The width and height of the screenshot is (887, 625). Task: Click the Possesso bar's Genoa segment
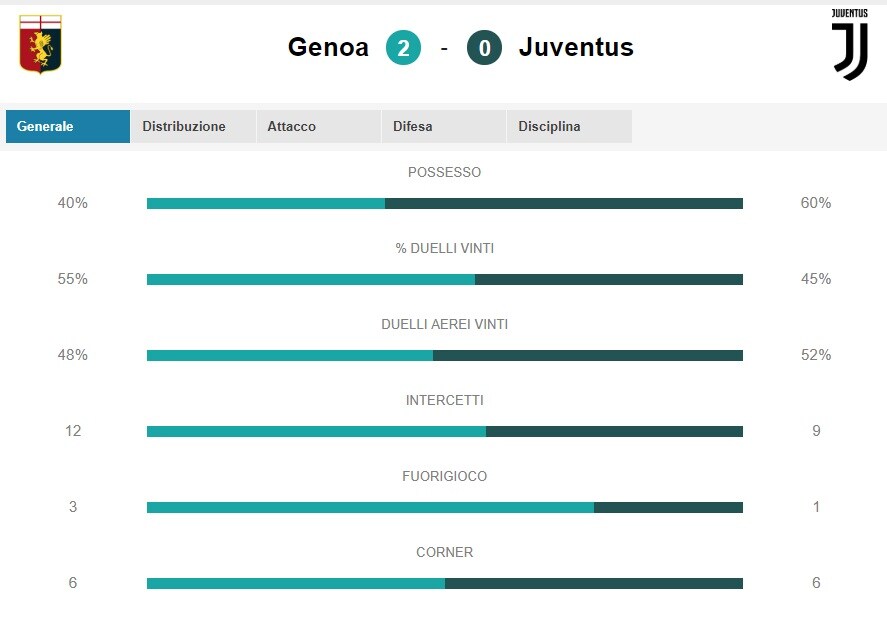click(266, 204)
